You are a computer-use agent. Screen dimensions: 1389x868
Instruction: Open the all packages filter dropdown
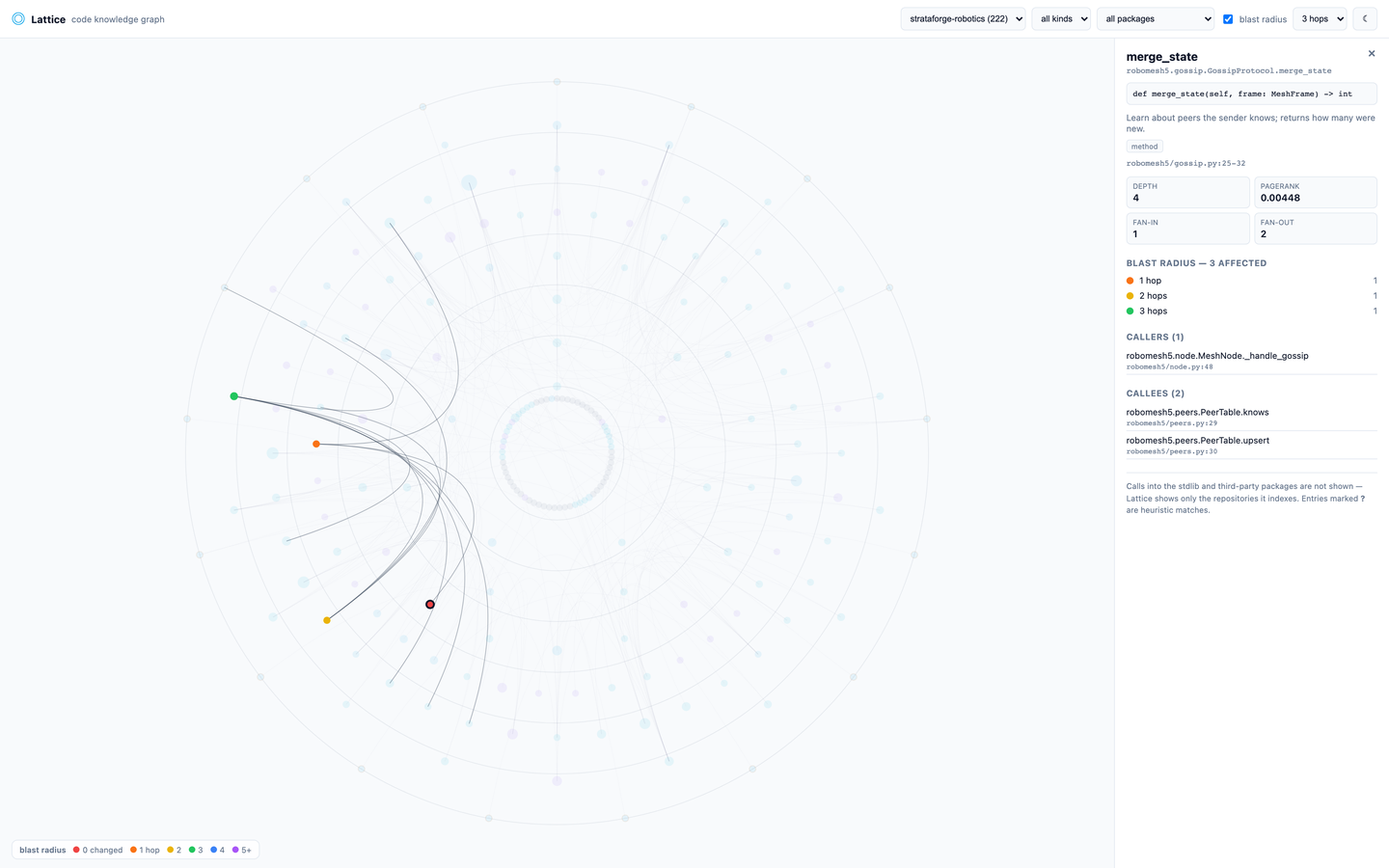[x=1156, y=18]
